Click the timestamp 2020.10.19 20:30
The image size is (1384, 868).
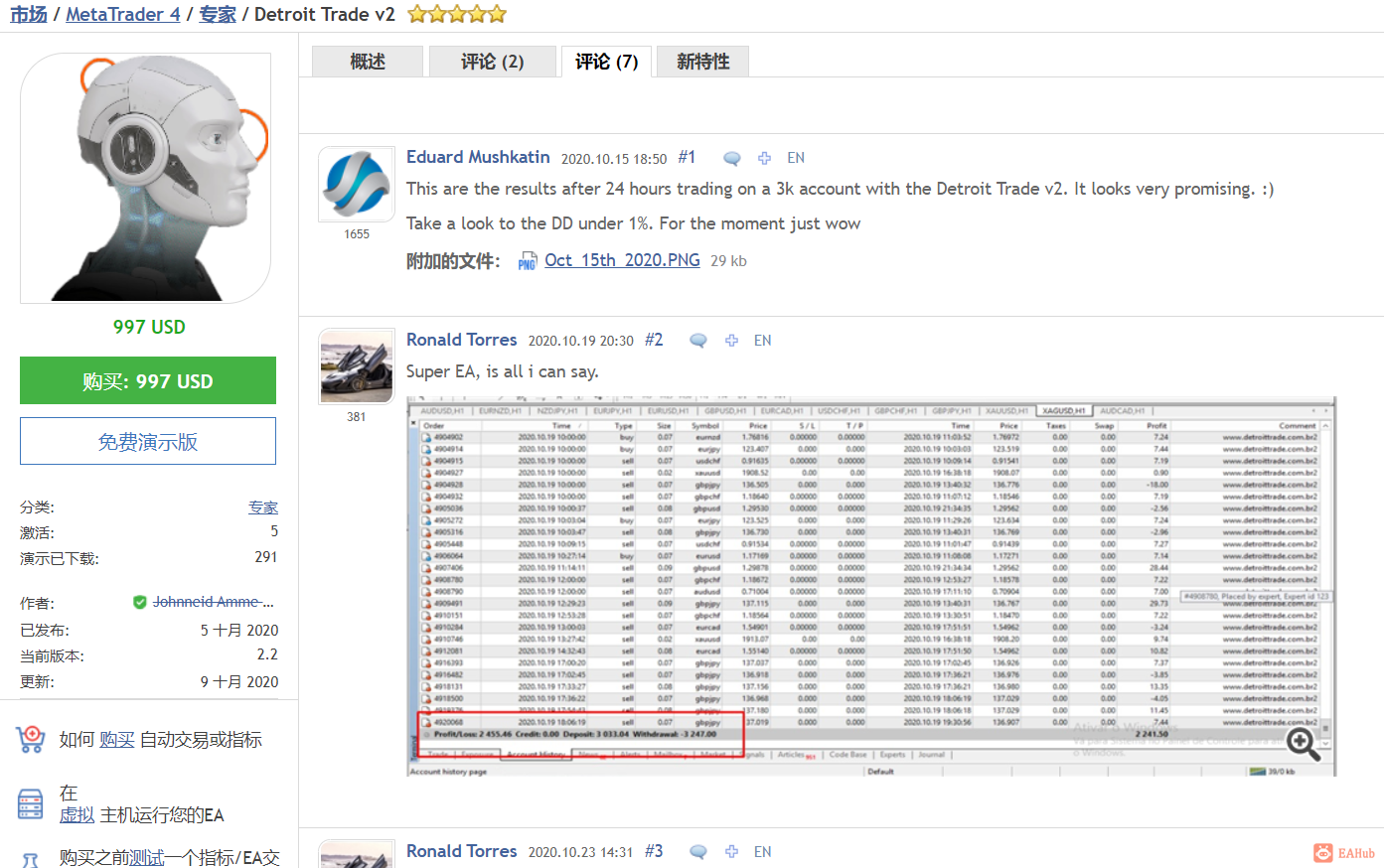[x=581, y=341]
